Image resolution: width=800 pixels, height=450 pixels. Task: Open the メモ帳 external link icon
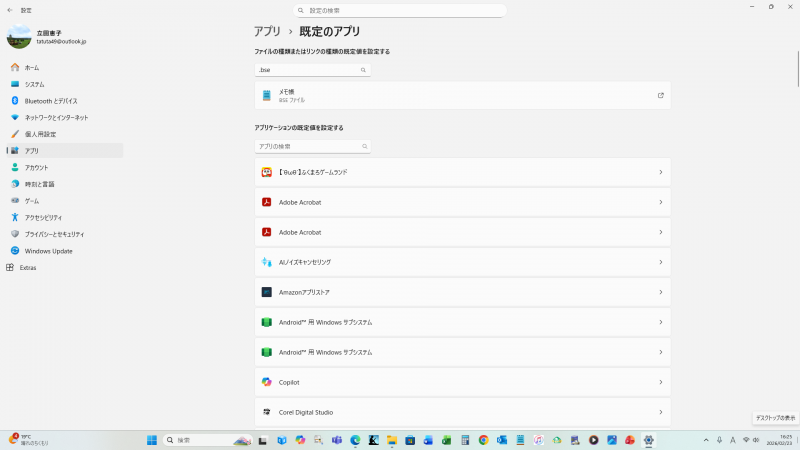coord(660,96)
